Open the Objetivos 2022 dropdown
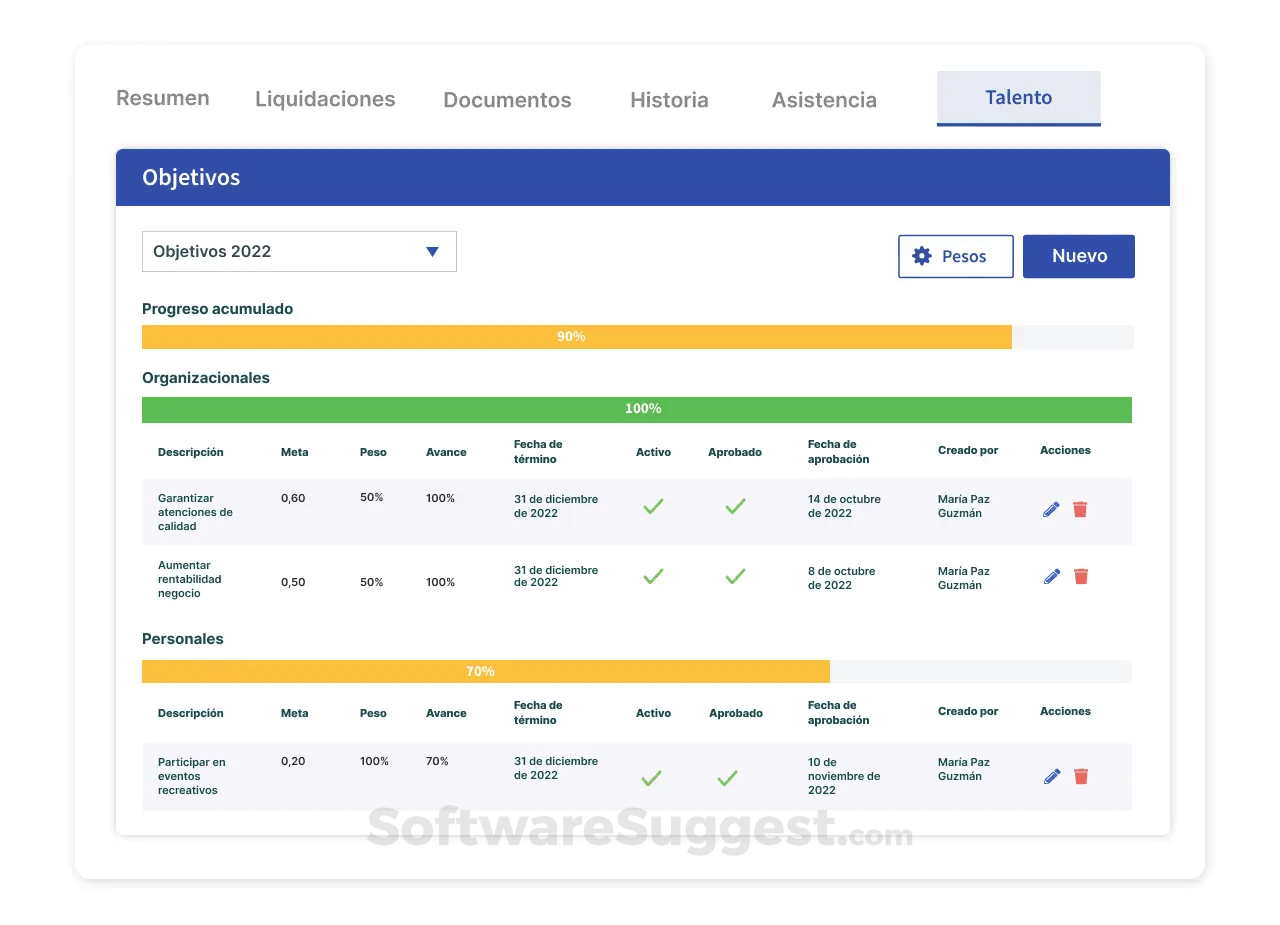 [x=299, y=252]
